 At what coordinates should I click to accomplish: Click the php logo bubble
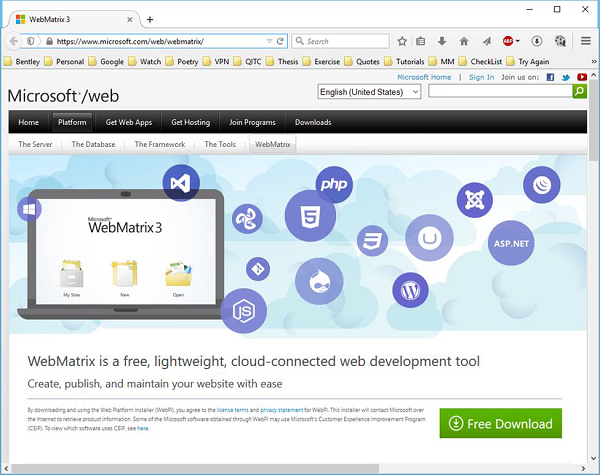[x=334, y=184]
